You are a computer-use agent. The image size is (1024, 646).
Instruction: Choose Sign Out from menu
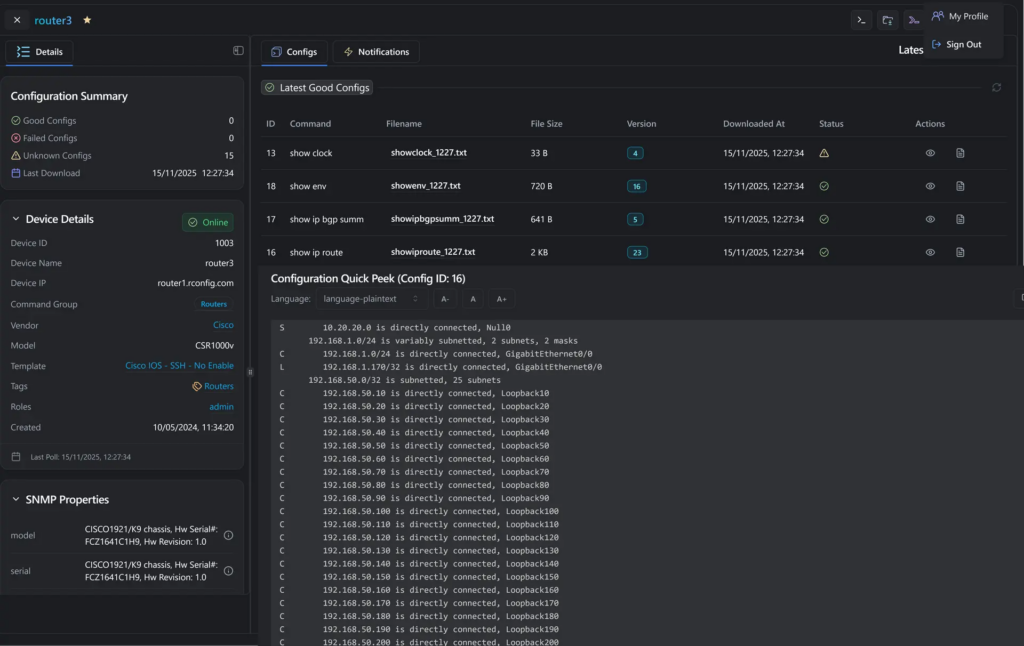957,44
